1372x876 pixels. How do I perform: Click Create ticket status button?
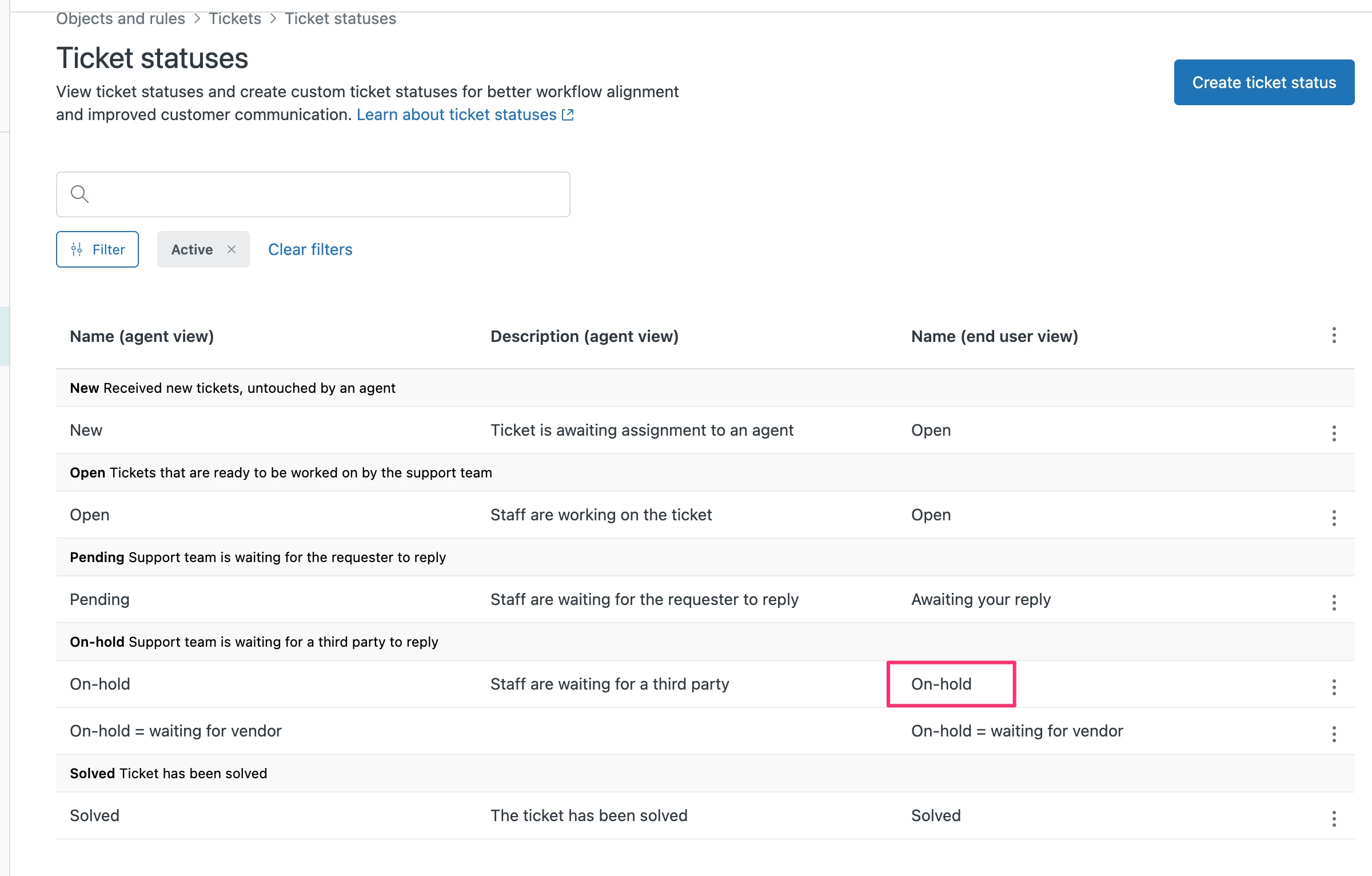[x=1263, y=82]
